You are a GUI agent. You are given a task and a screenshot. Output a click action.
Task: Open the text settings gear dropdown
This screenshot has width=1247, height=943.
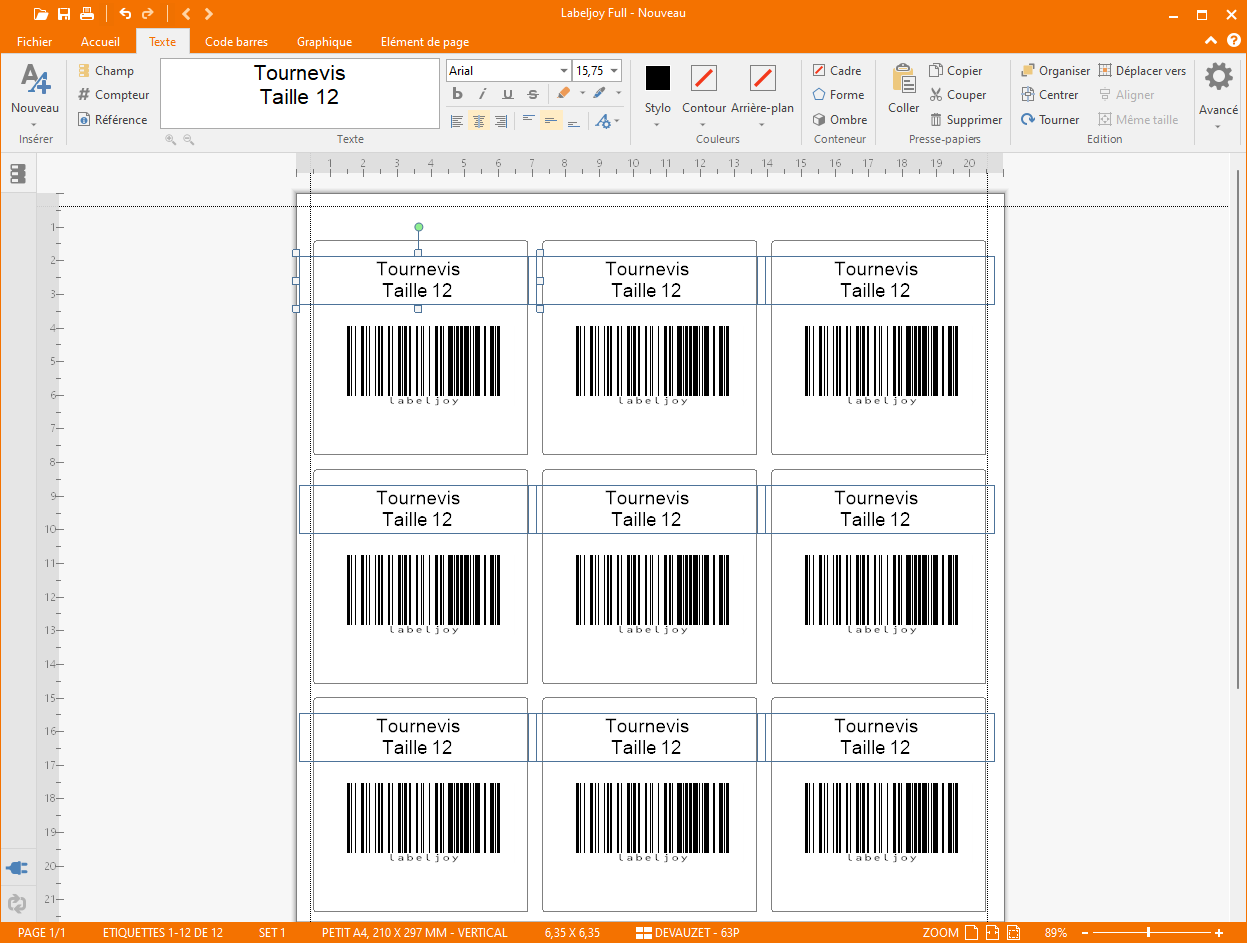606,121
